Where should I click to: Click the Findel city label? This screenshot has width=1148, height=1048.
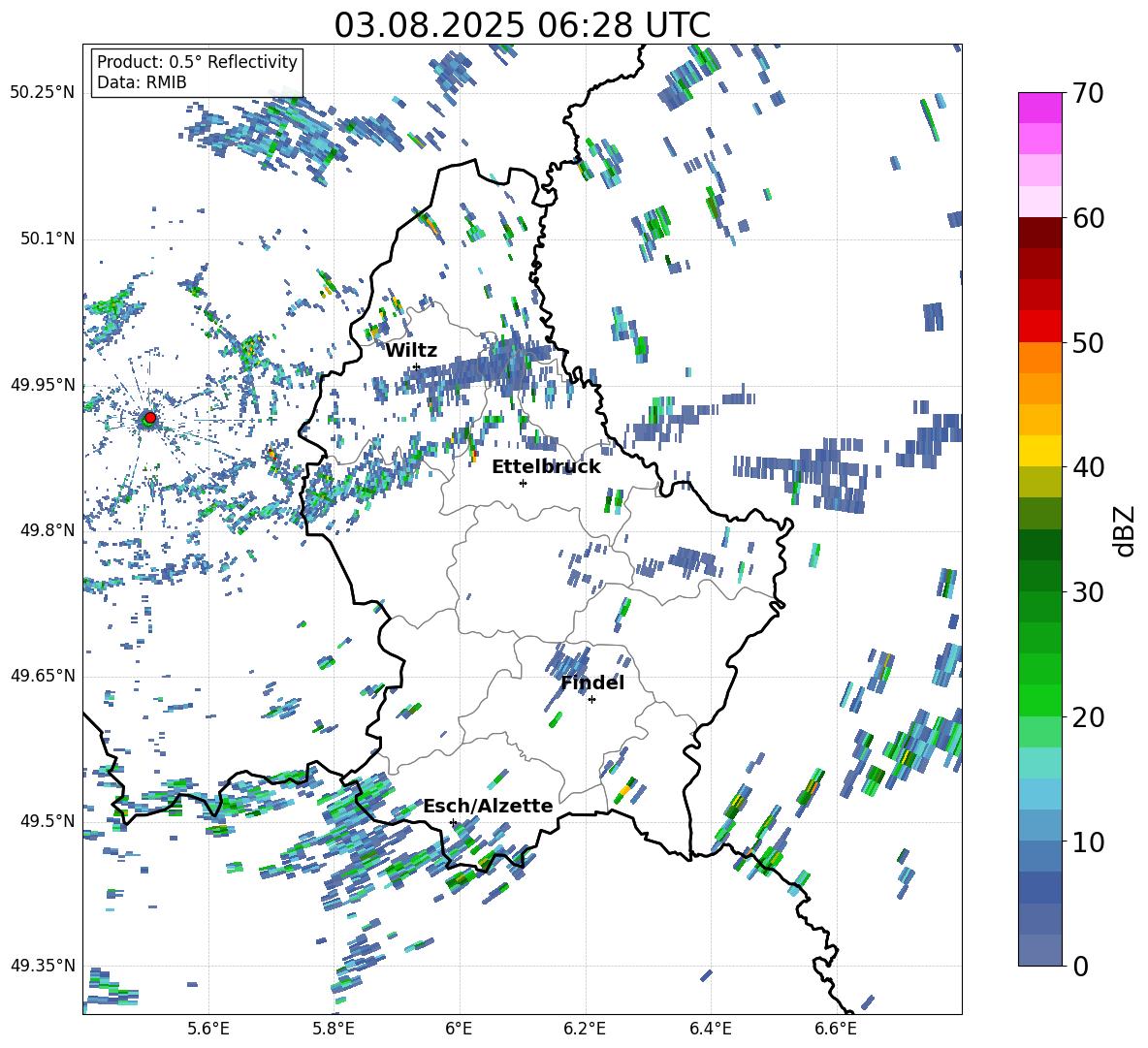[592, 683]
